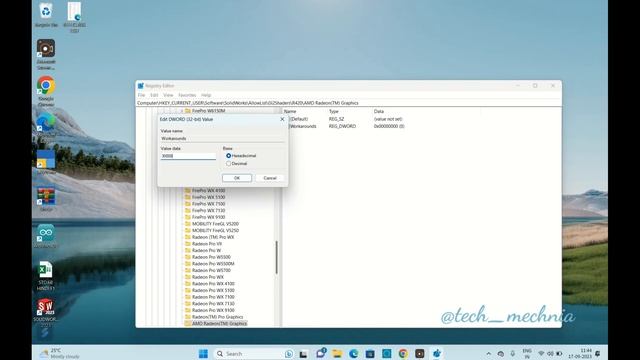Open the View menu in Registry Editor

click(x=168, y=95)
